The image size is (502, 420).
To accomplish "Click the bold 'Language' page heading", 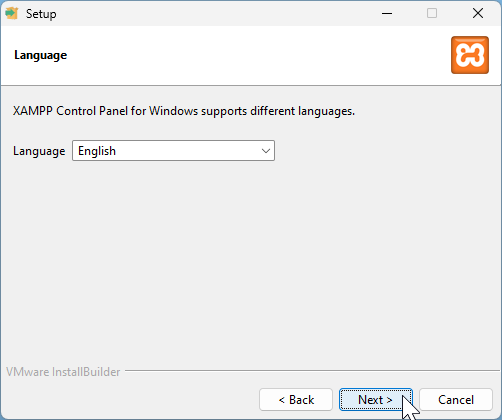I will (x=41, y=55).
